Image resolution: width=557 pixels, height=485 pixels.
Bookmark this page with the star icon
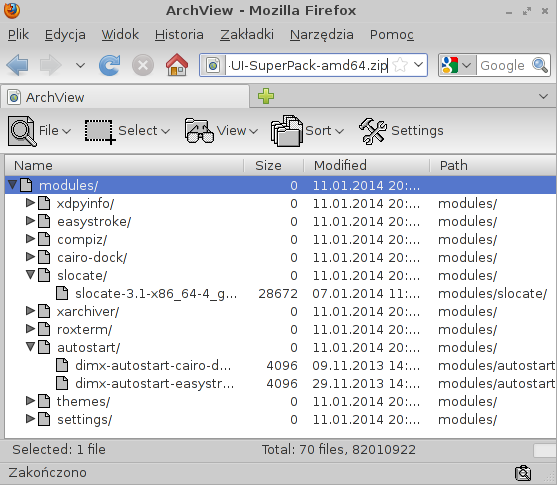[x=400, y=65]
